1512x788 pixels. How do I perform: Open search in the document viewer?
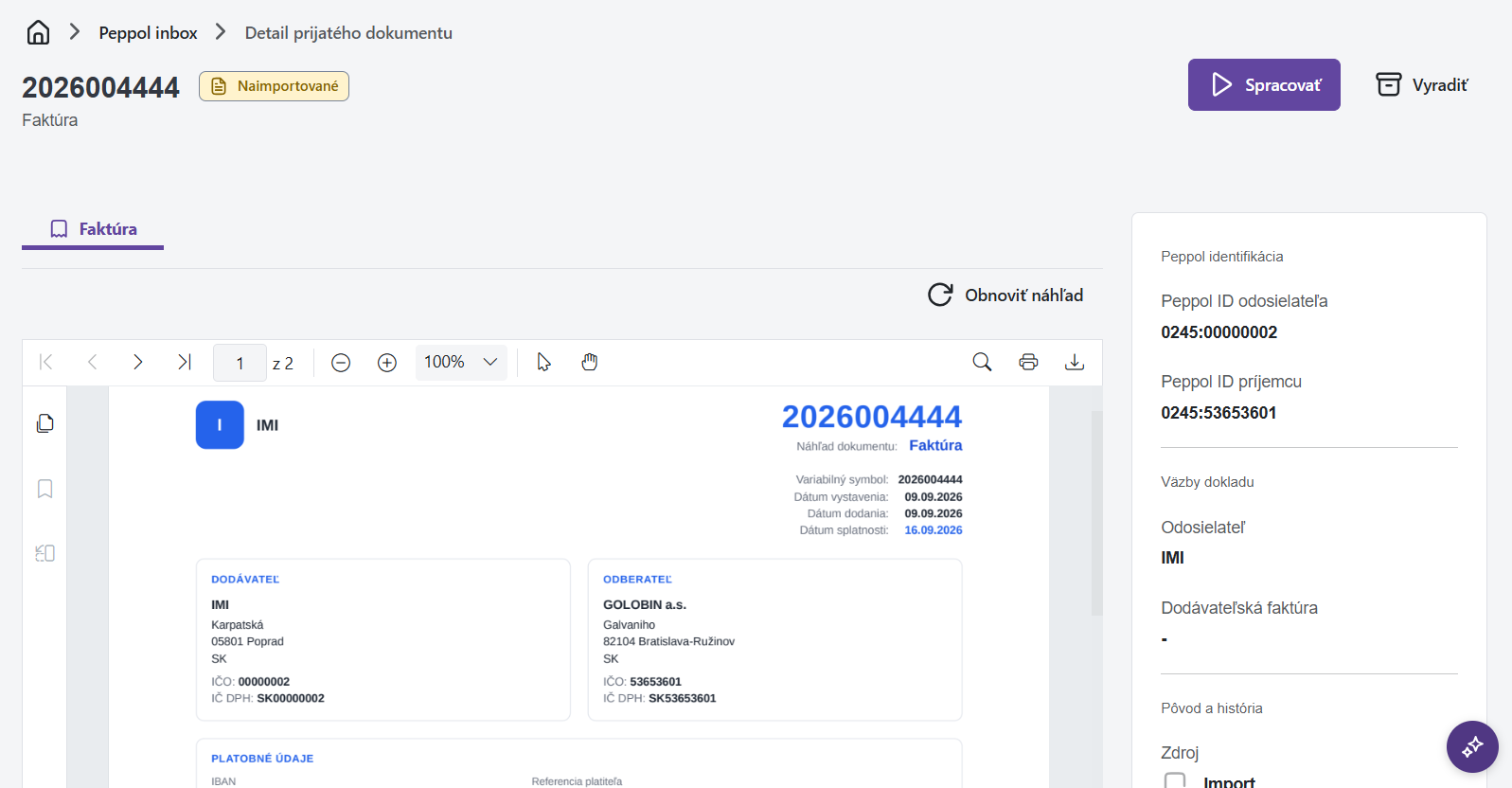pos(982,362)
